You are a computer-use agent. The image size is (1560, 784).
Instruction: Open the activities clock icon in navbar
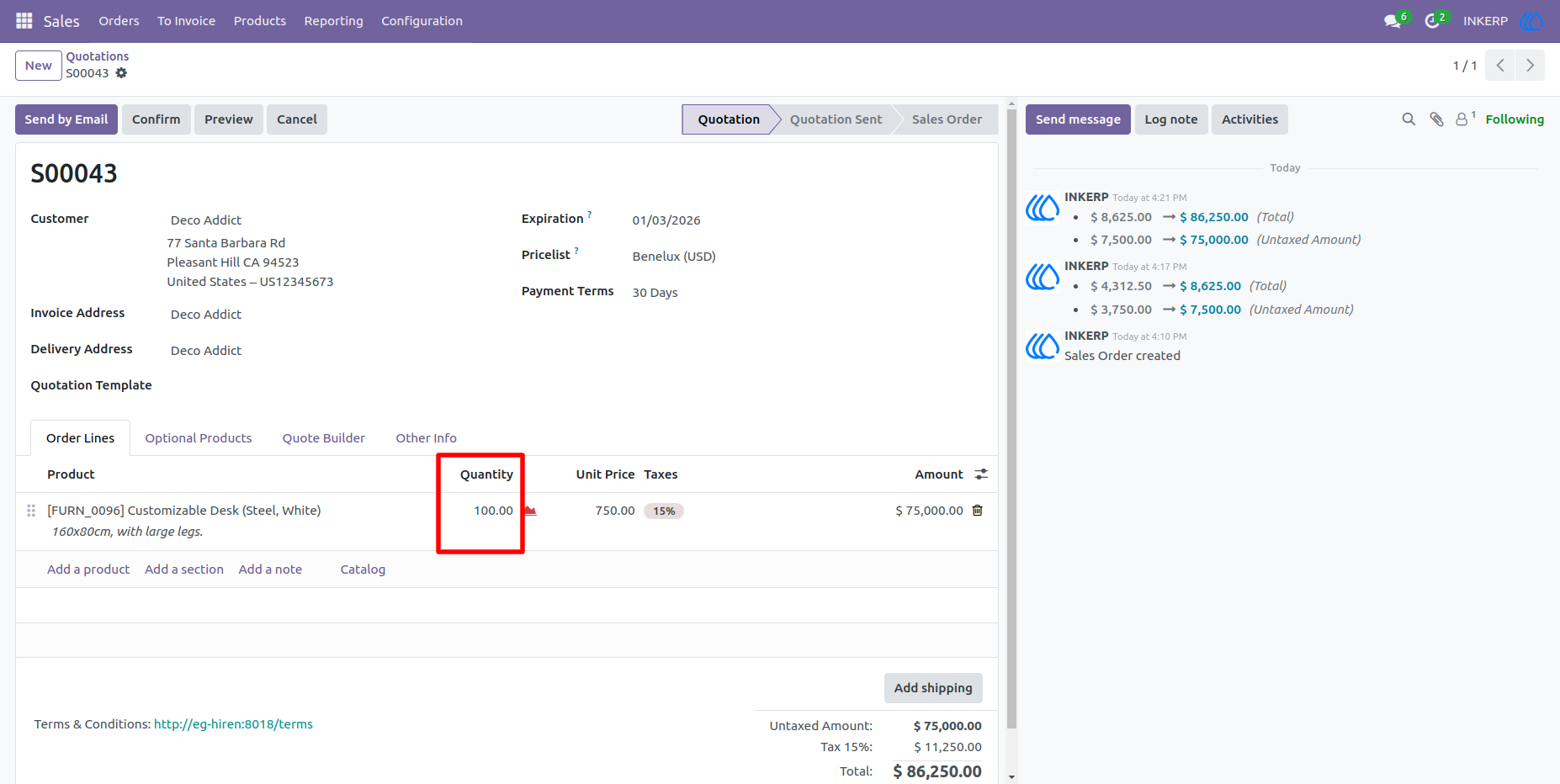pos(1431,21)
